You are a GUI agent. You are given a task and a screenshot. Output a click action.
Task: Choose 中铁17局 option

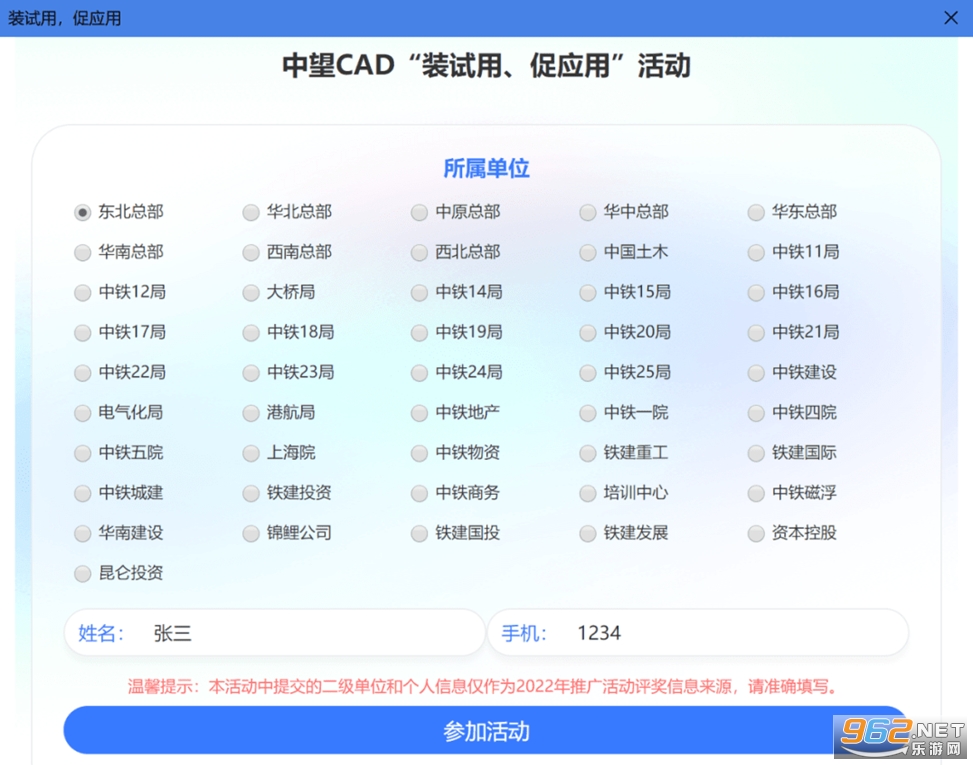coord(83,333)
